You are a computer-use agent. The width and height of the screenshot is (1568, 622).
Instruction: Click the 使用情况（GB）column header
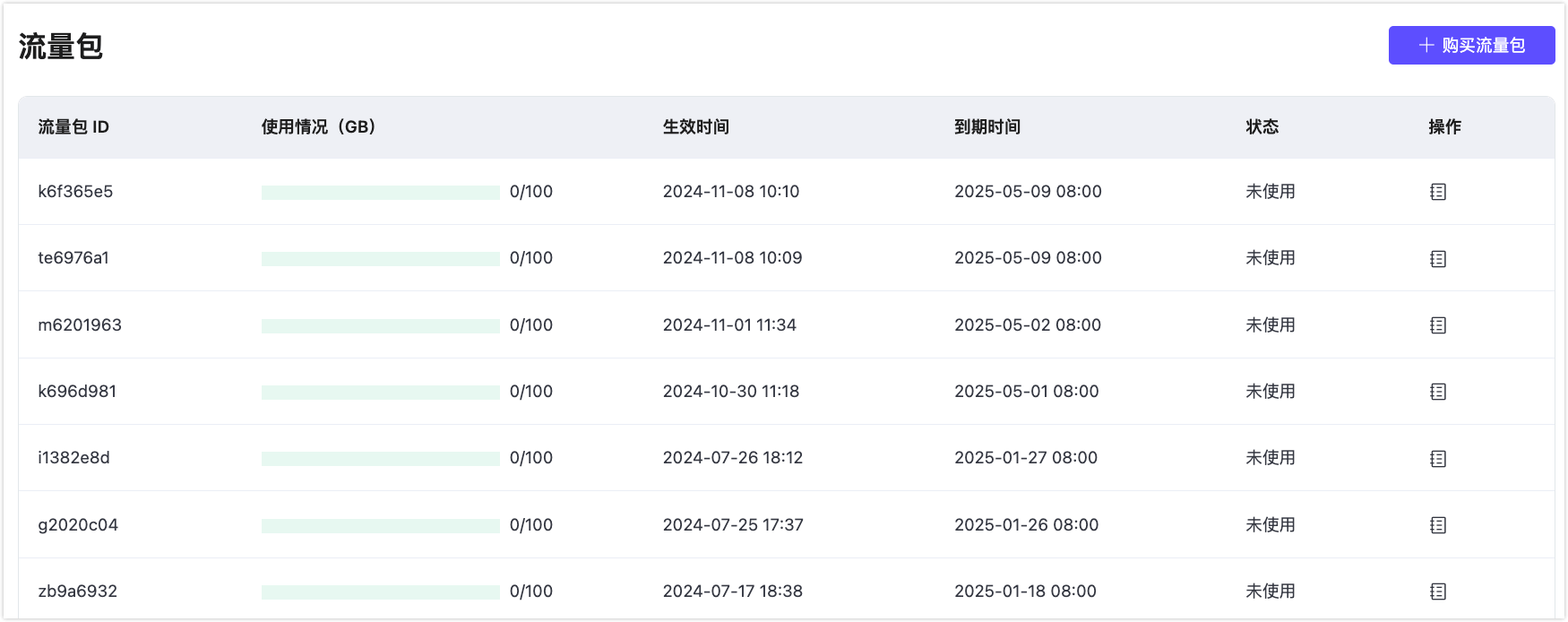tap(319, 127)
